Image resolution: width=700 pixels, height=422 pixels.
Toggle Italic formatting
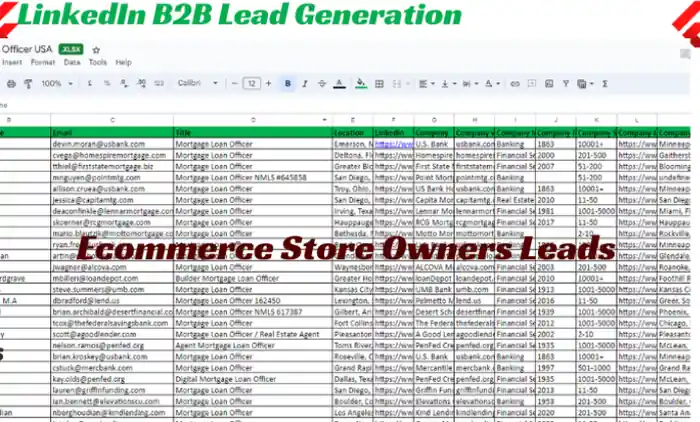pyautogui.click(x=304, y=84)
